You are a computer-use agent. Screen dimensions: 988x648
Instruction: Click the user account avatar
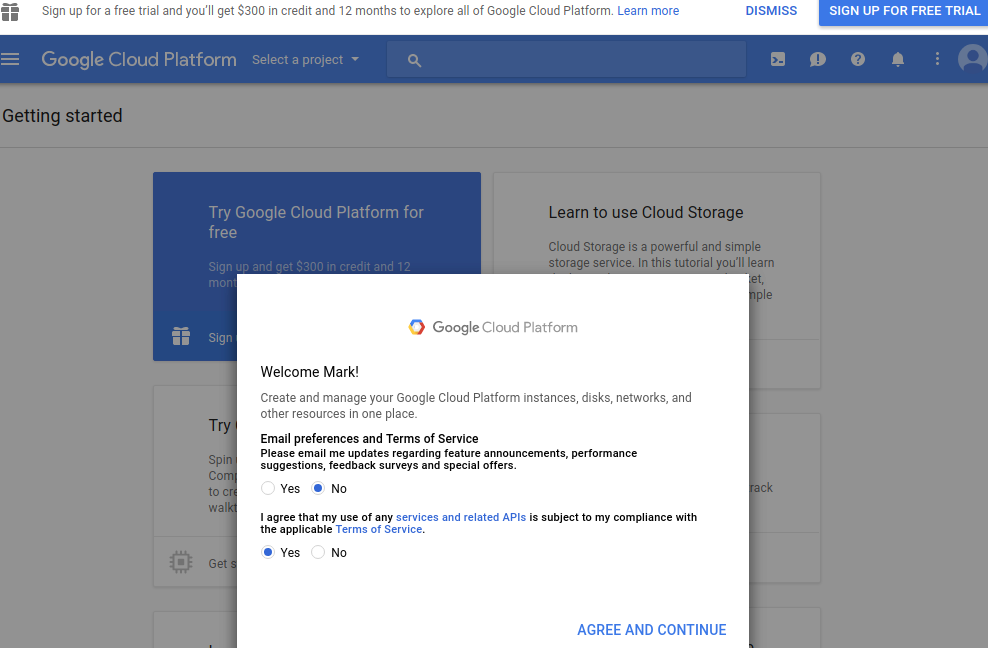point(972,59)
